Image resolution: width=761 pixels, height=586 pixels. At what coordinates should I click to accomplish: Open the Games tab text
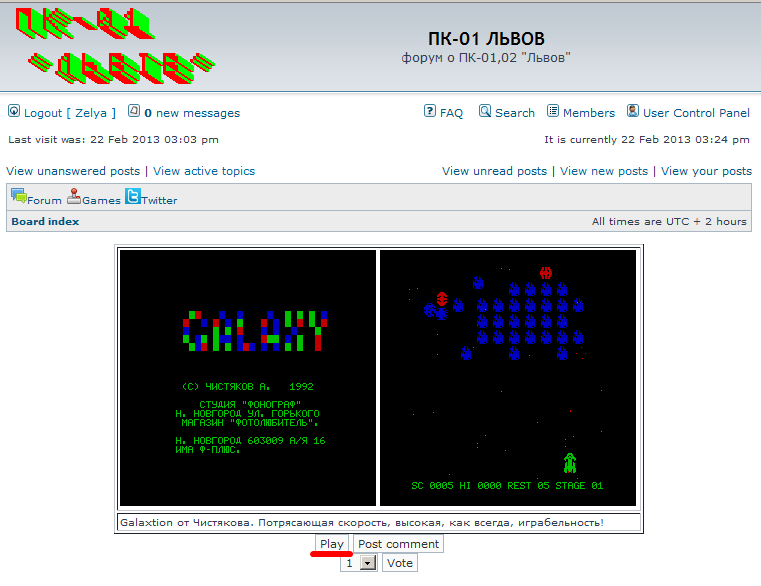pos(101,200)
